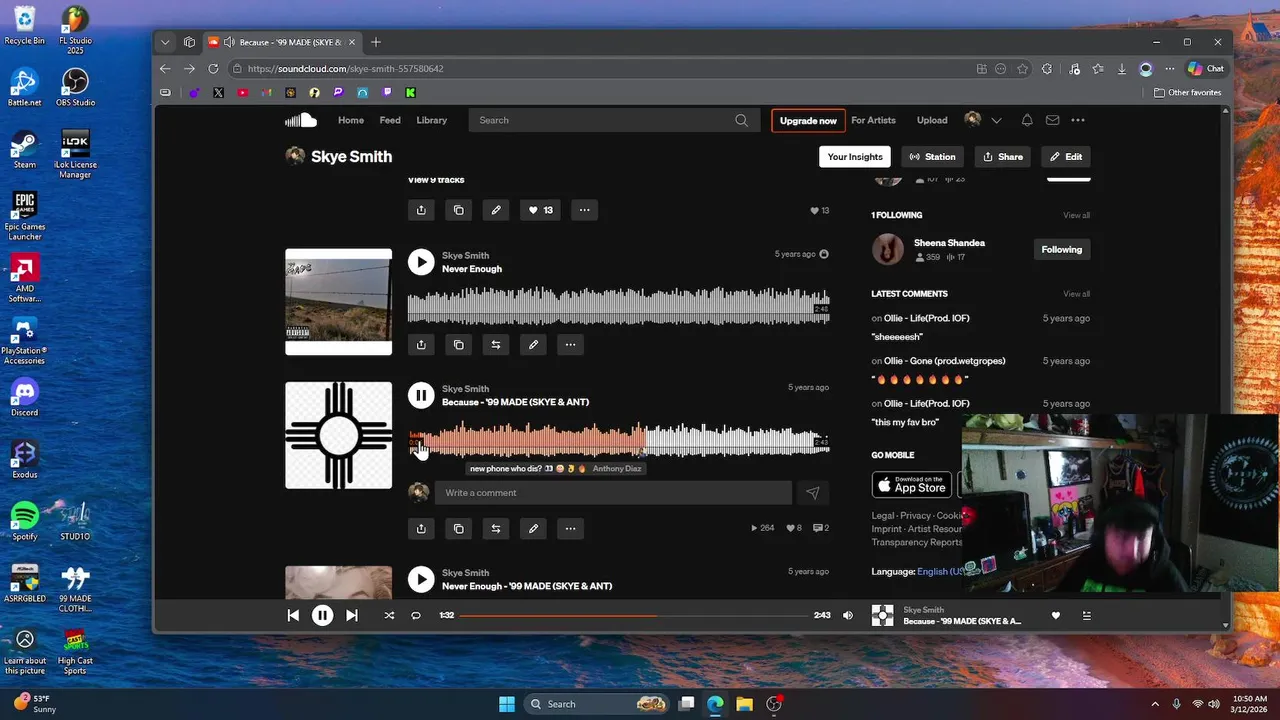Click Download on the App Store badge
The image size is (1280, 720).
(911, 484)
